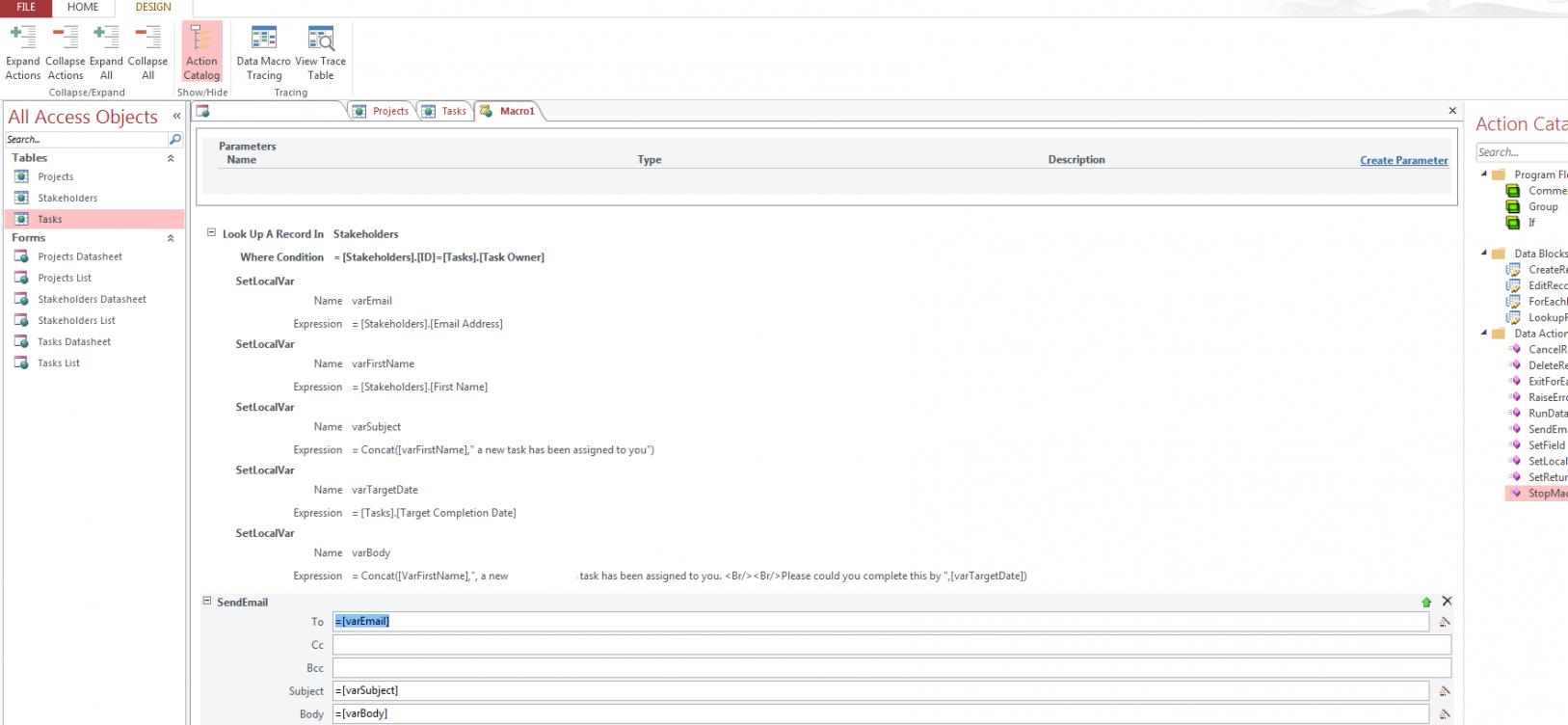The width and height of the screenshot is (1568, 725).
Task: Click Collapse Actions ribbon icon
Action: [65, 52]
